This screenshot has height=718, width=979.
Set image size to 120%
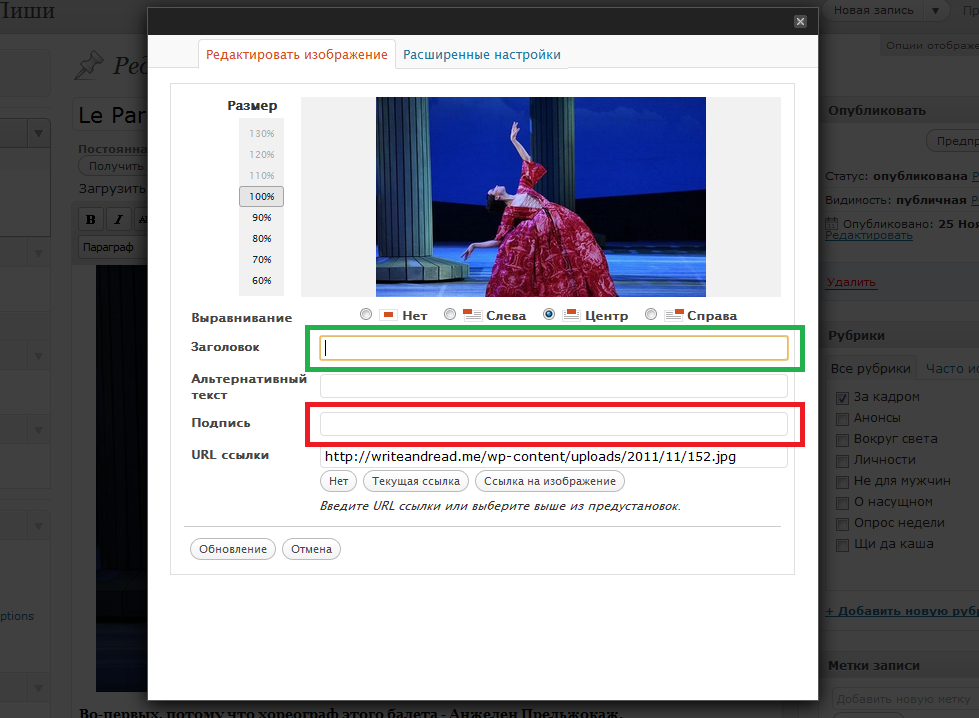262,155
